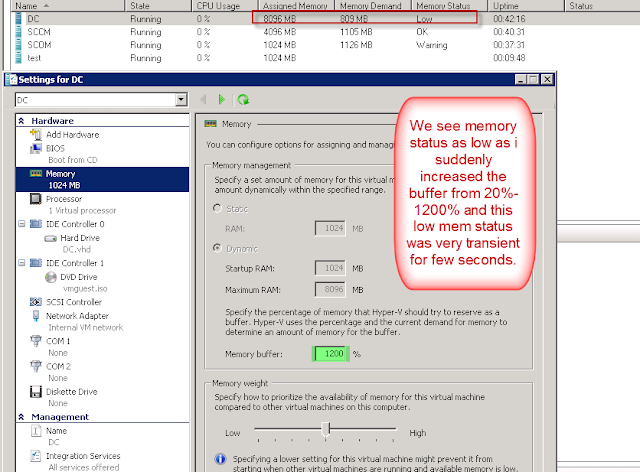Select the Processor icon

point(36,199)
